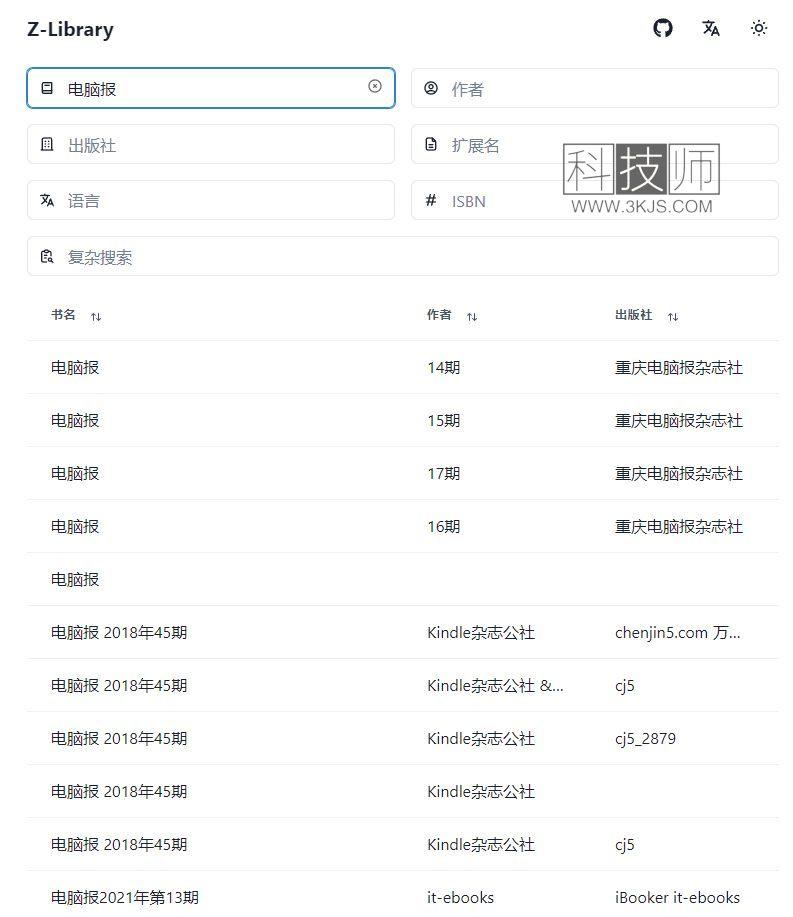Click the 出版社 column header

pos(633,315)
